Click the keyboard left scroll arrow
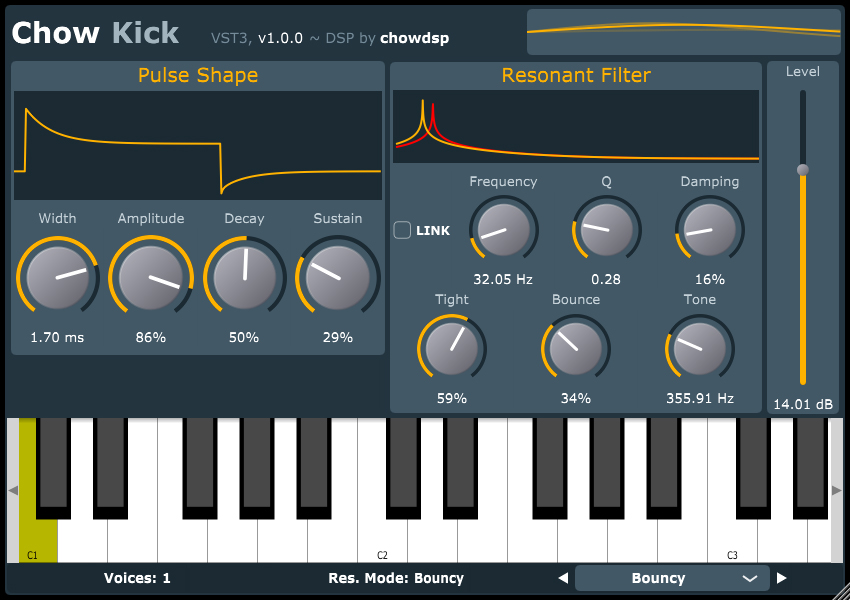 pyautogui.click(x=13, y=491)
